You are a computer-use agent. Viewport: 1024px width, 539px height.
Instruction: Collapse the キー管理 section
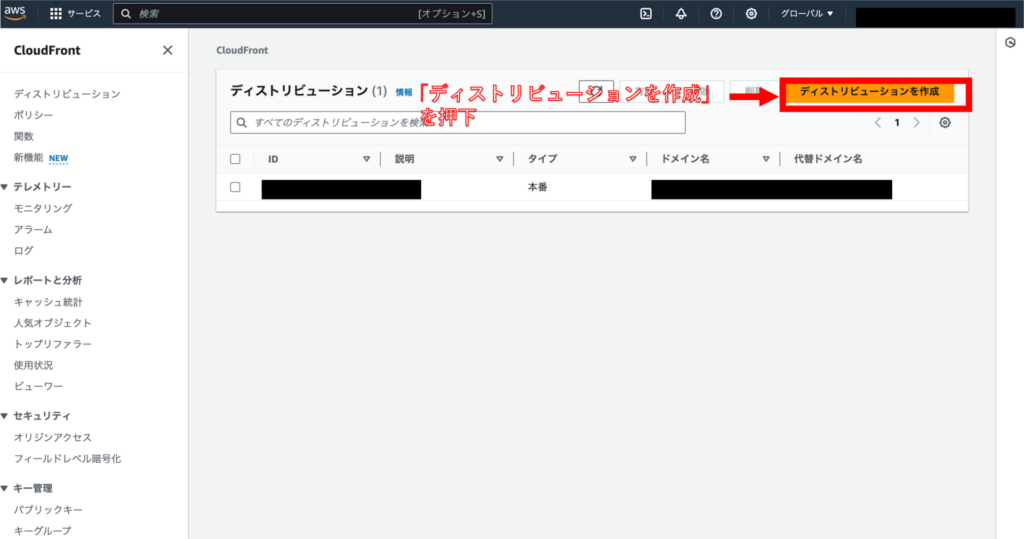coord(5,488)
